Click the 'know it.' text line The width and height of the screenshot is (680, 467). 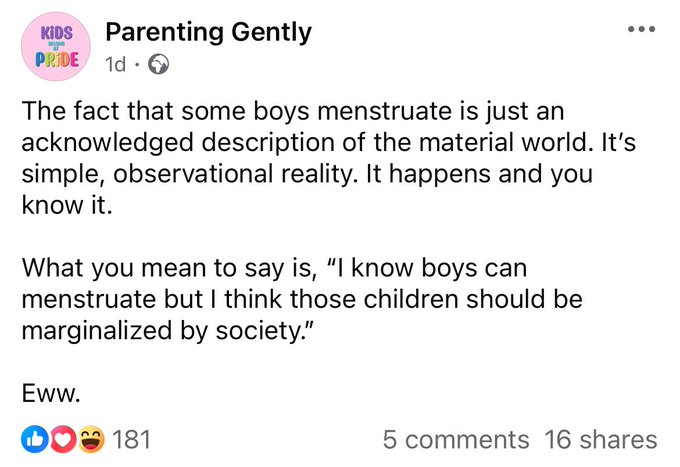(x=67, y=205)
